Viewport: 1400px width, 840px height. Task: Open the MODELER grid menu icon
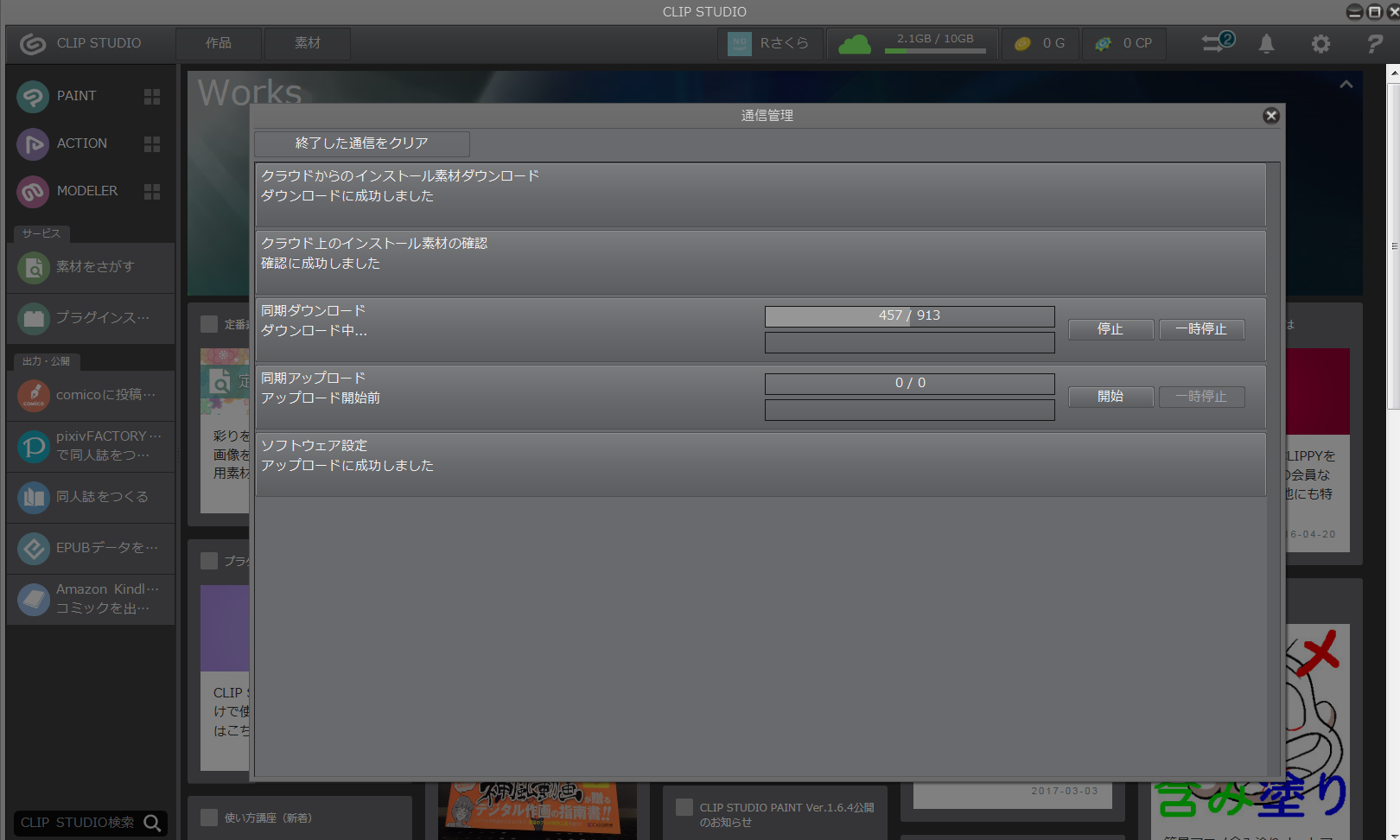(x=152, y=191)
